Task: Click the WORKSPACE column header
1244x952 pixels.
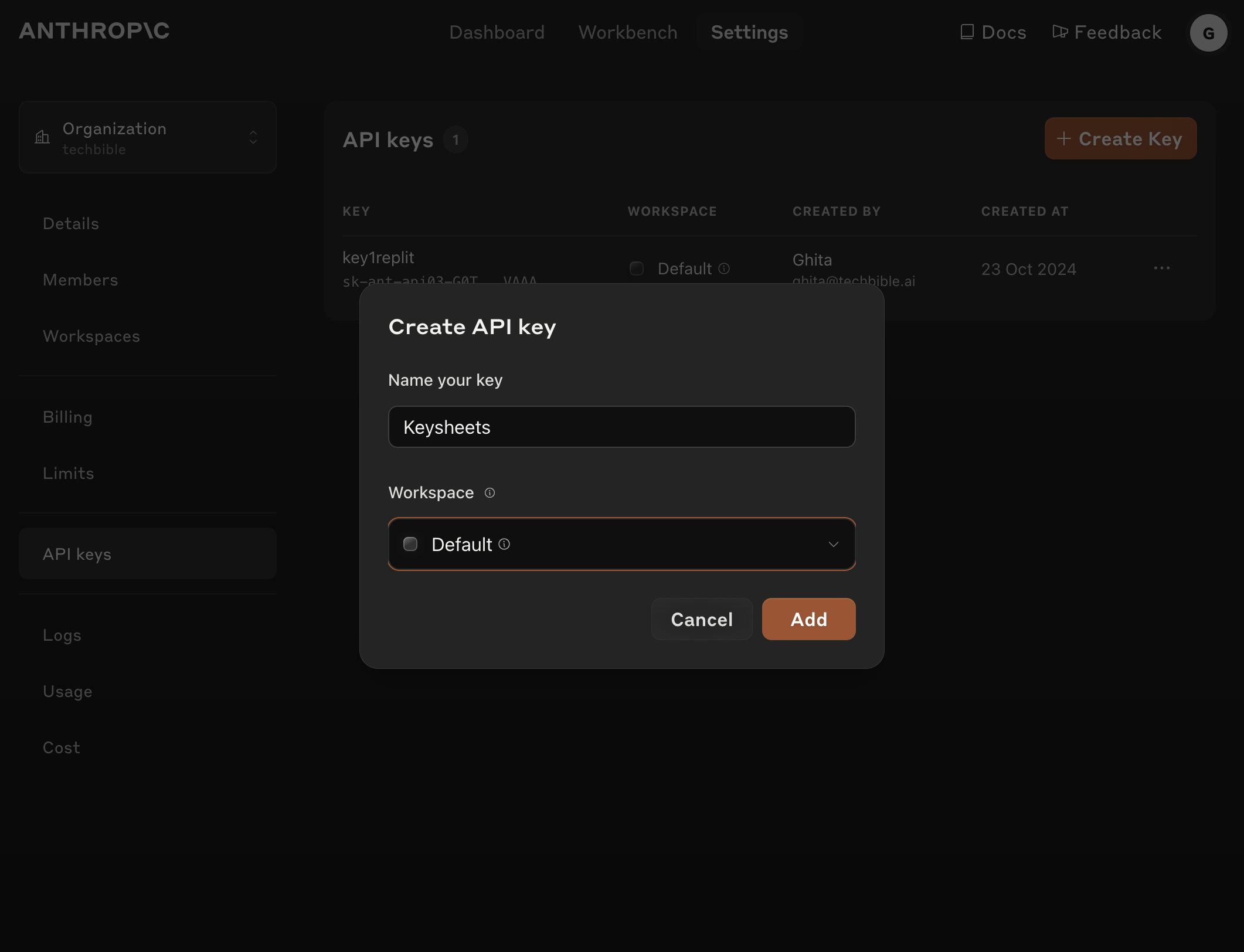Action: (672, 212)
